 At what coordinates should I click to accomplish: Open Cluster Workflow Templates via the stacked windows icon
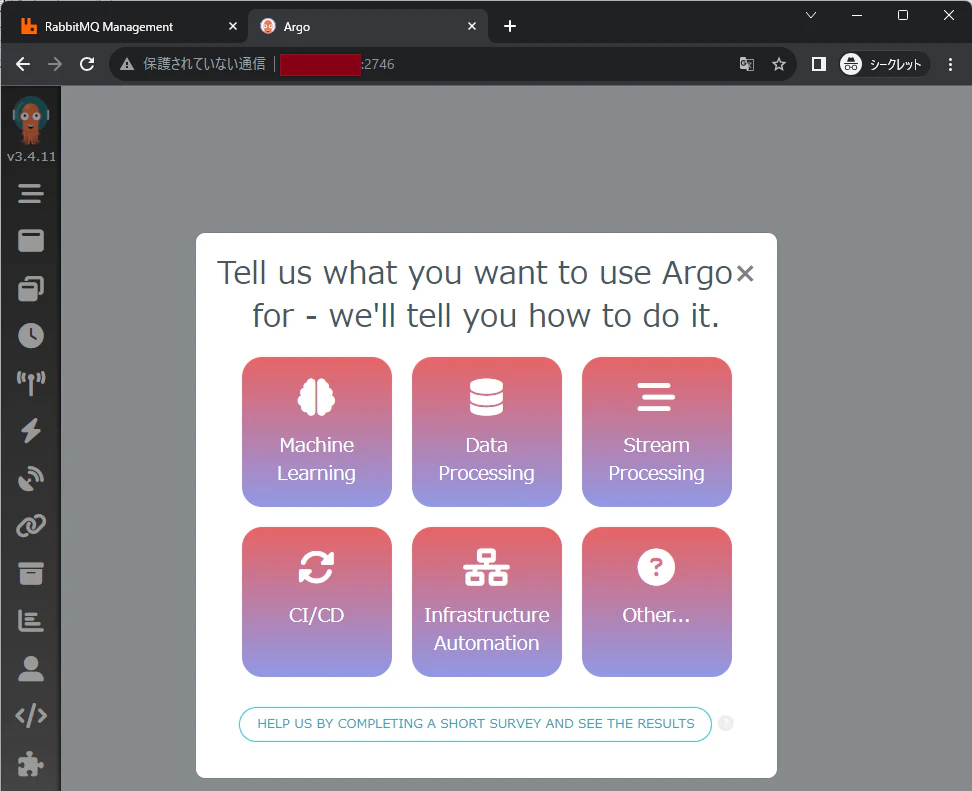click(30, 288)
